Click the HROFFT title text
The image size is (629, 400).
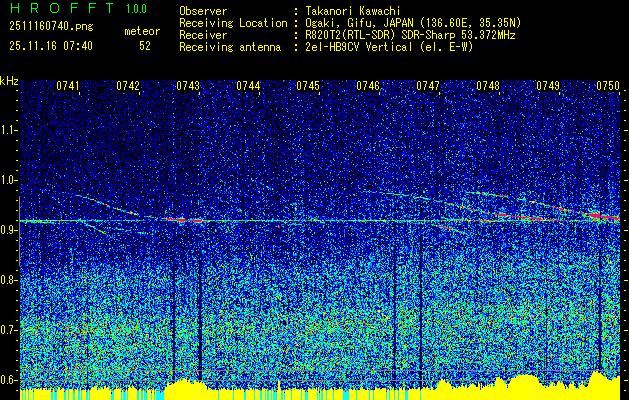(62, 7)
